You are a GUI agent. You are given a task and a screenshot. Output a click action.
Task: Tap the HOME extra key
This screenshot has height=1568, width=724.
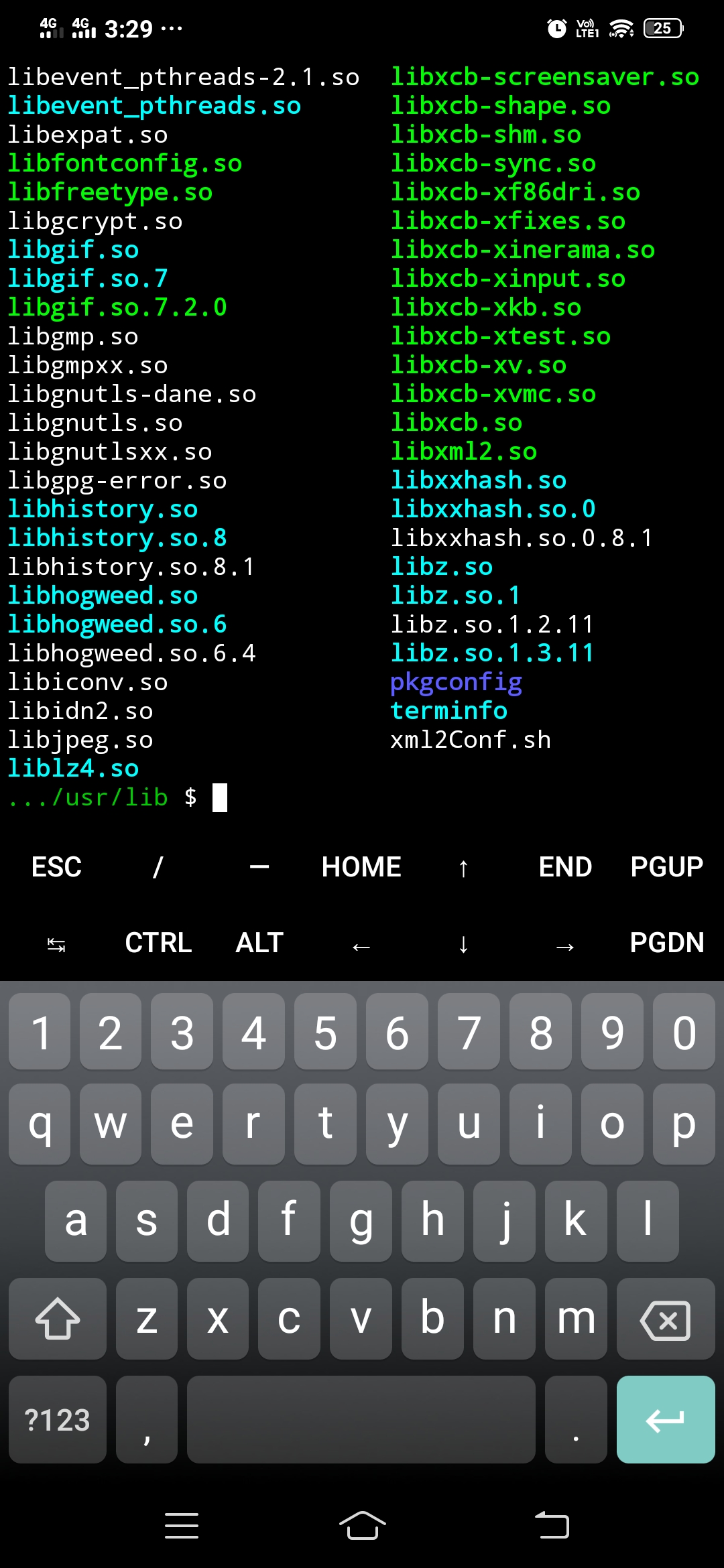click(x=361, y=867)
